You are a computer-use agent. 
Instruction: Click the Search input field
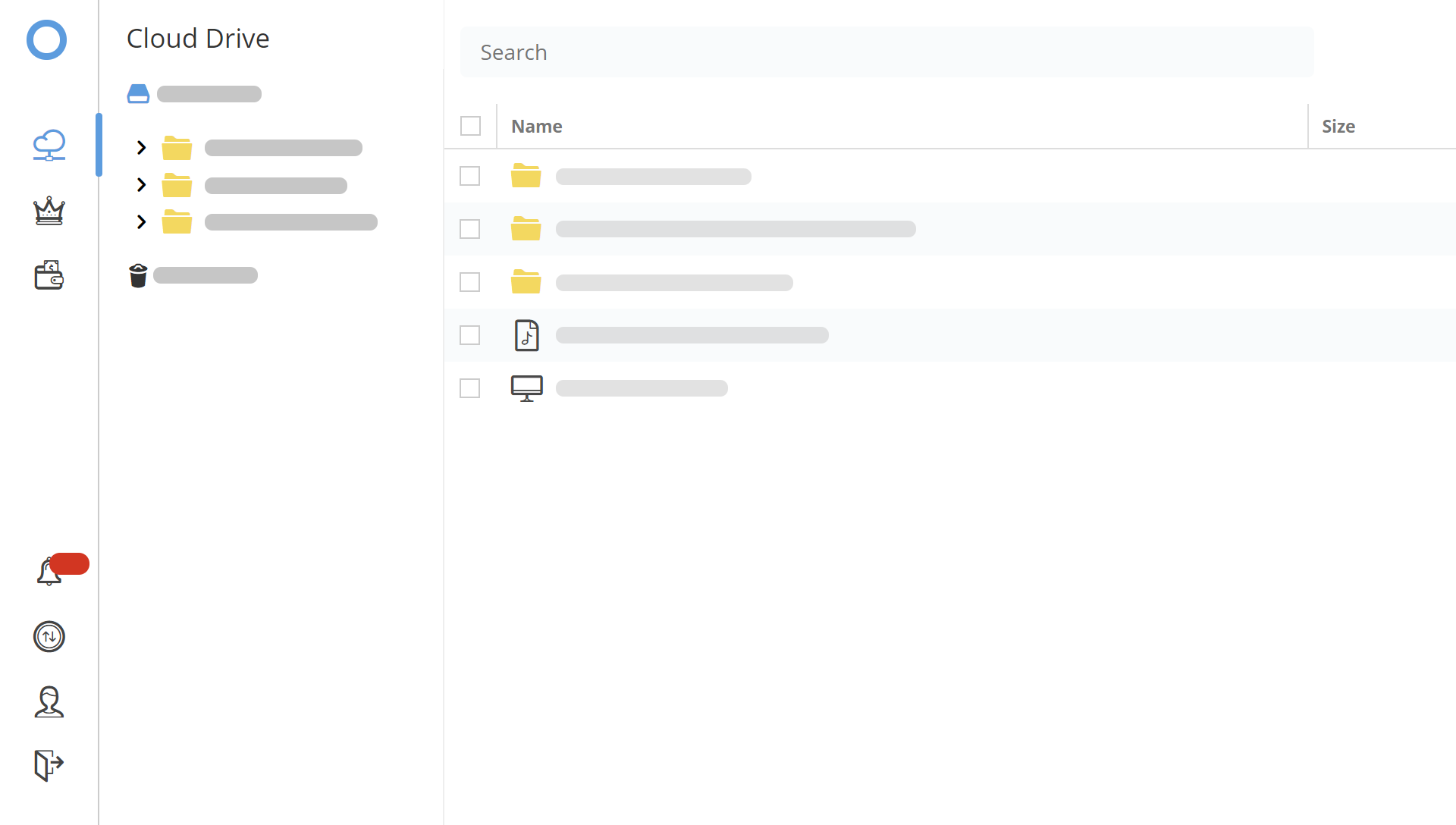(886, 52)
